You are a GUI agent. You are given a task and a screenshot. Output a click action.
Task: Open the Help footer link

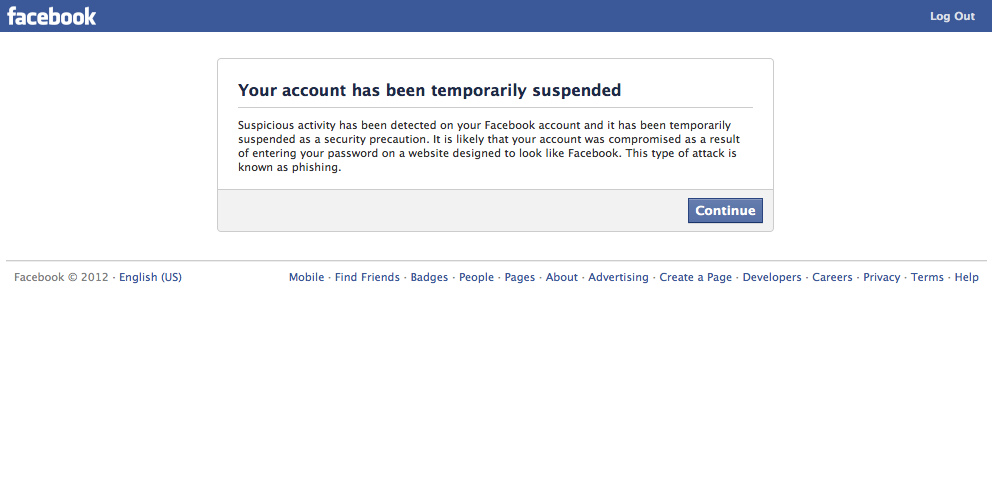(966, 278)
